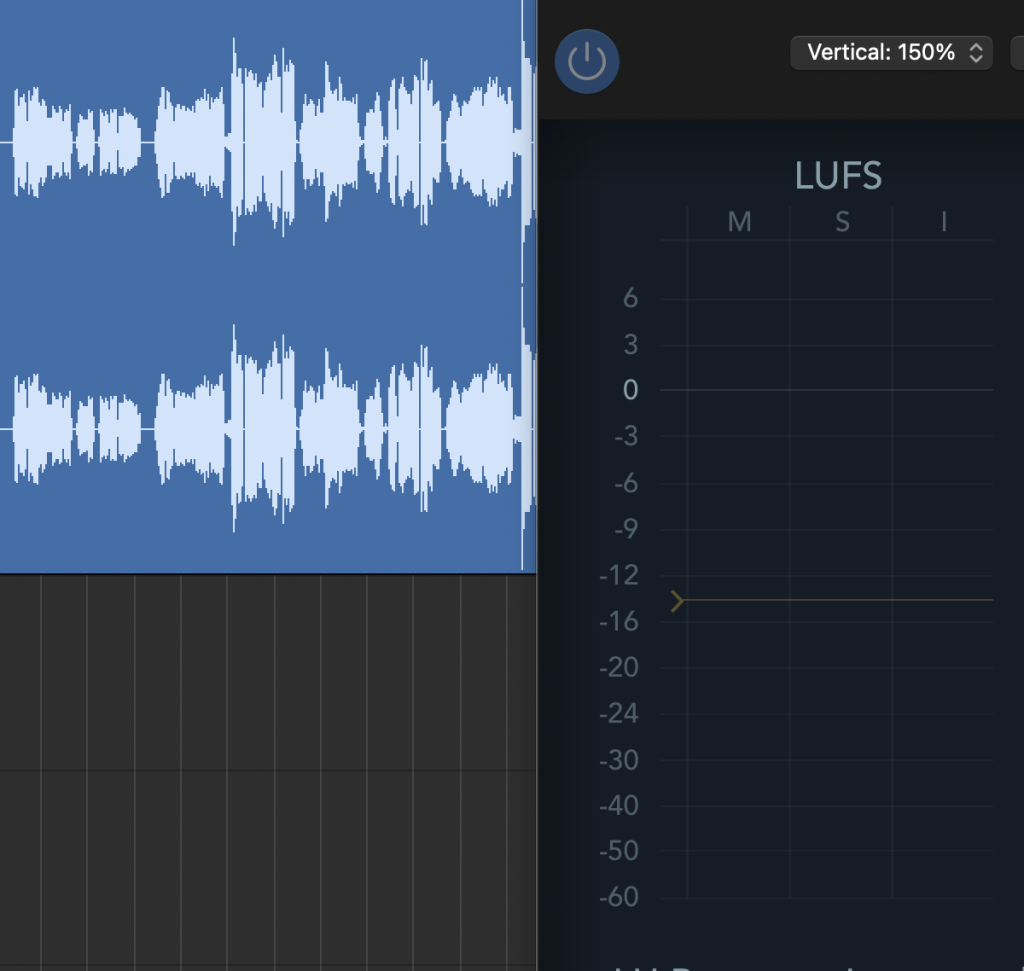Click the partially visible button beside Vertical menu
The image size is (1024, 971).
(x=1017, y=53)
